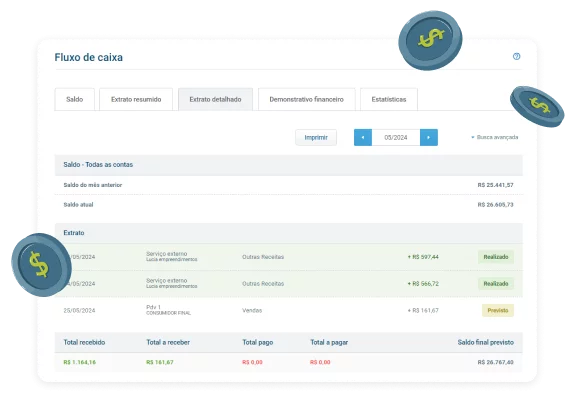565x394 pixels.
Task: Open the Saldo tab
Action: tap(75, 99)
